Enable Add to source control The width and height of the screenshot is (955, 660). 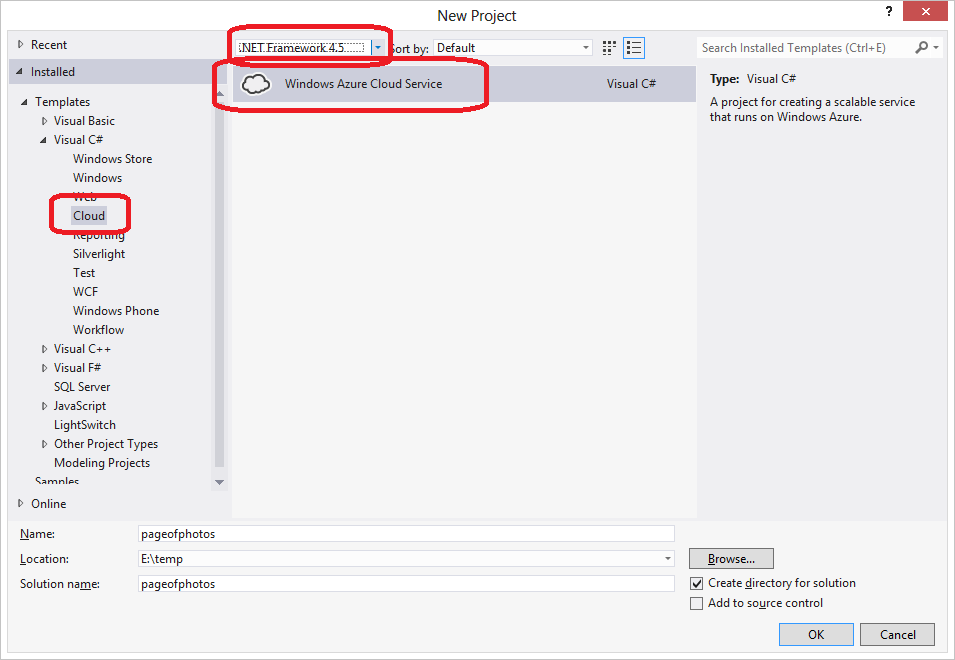(x=697, y=603)
